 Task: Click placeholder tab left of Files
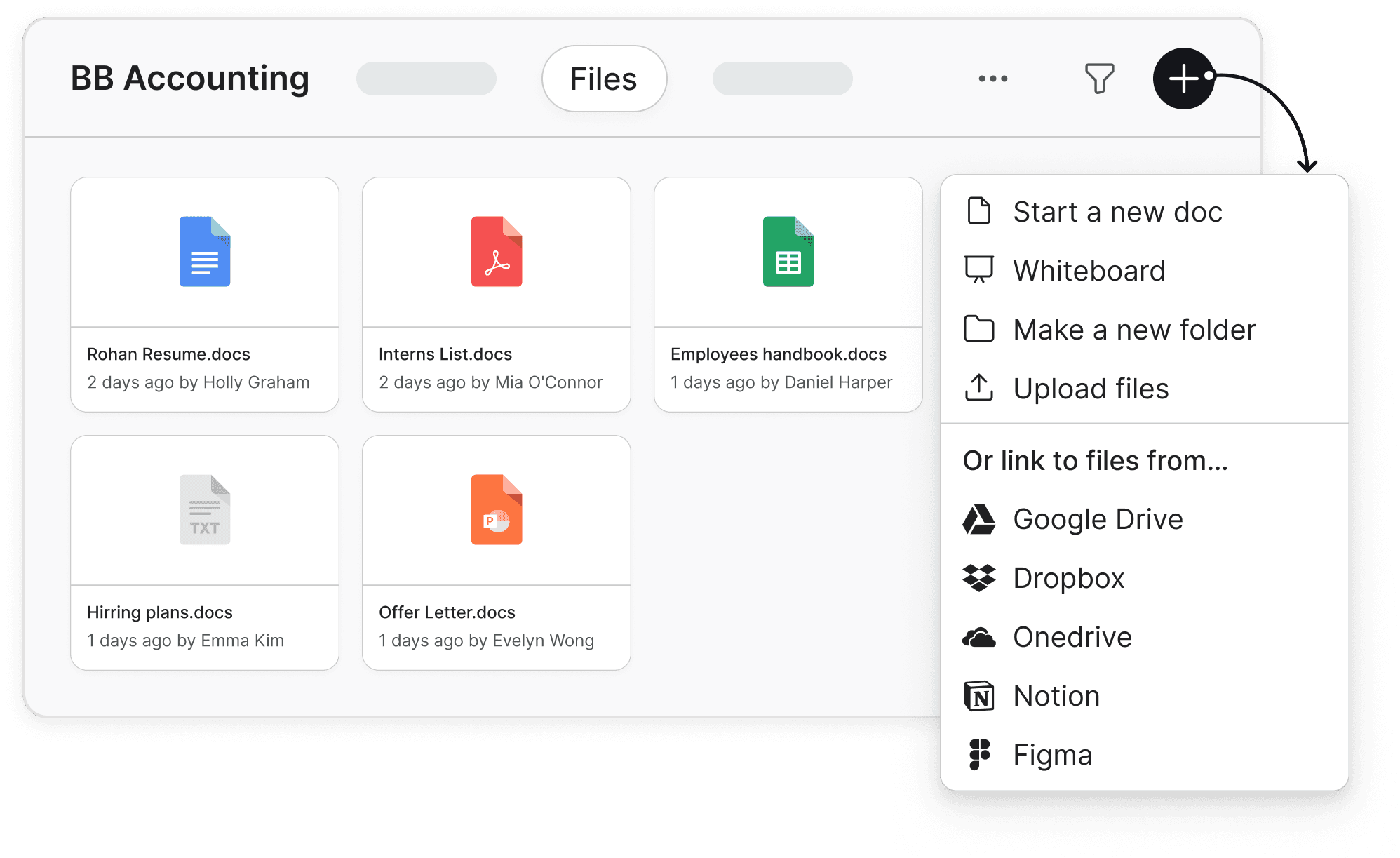tap(426, 79)
